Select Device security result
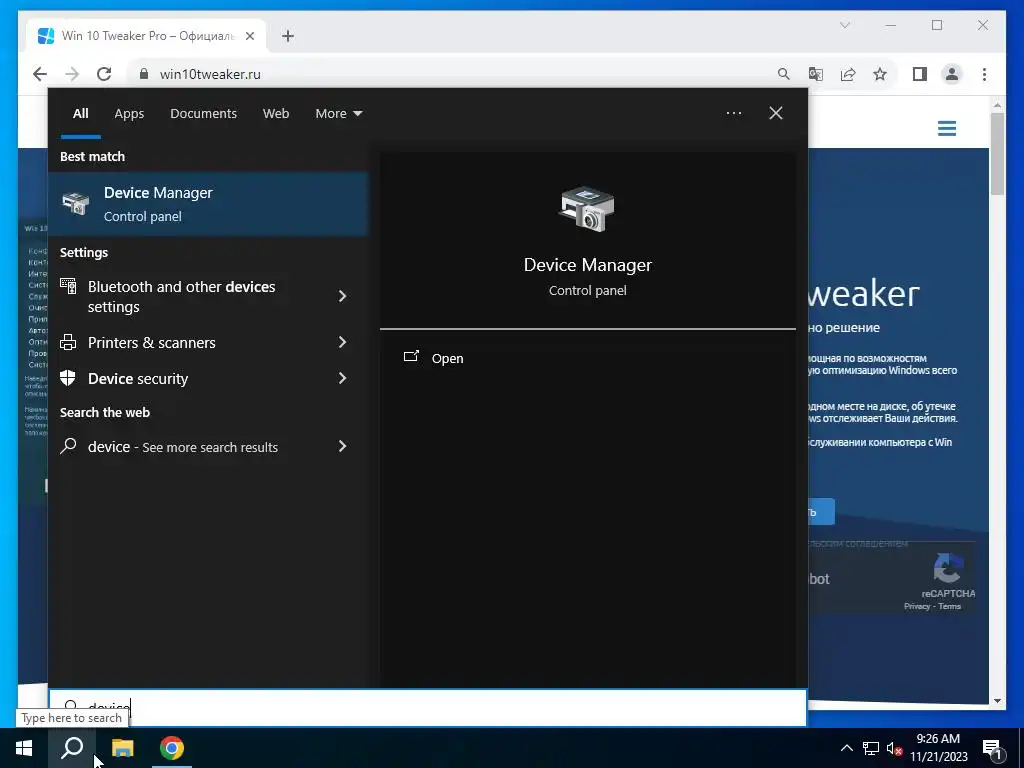Screen dimensions: 1024x768 coord(208,378)
